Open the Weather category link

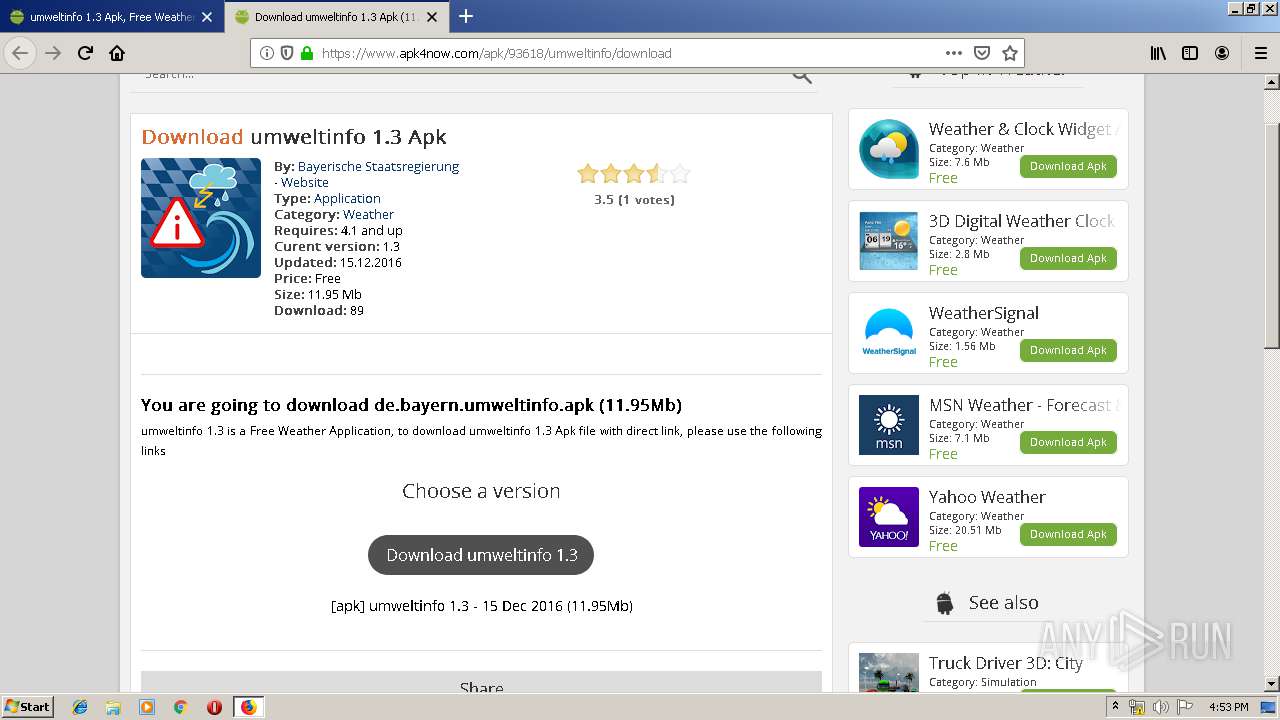point(368,214)
